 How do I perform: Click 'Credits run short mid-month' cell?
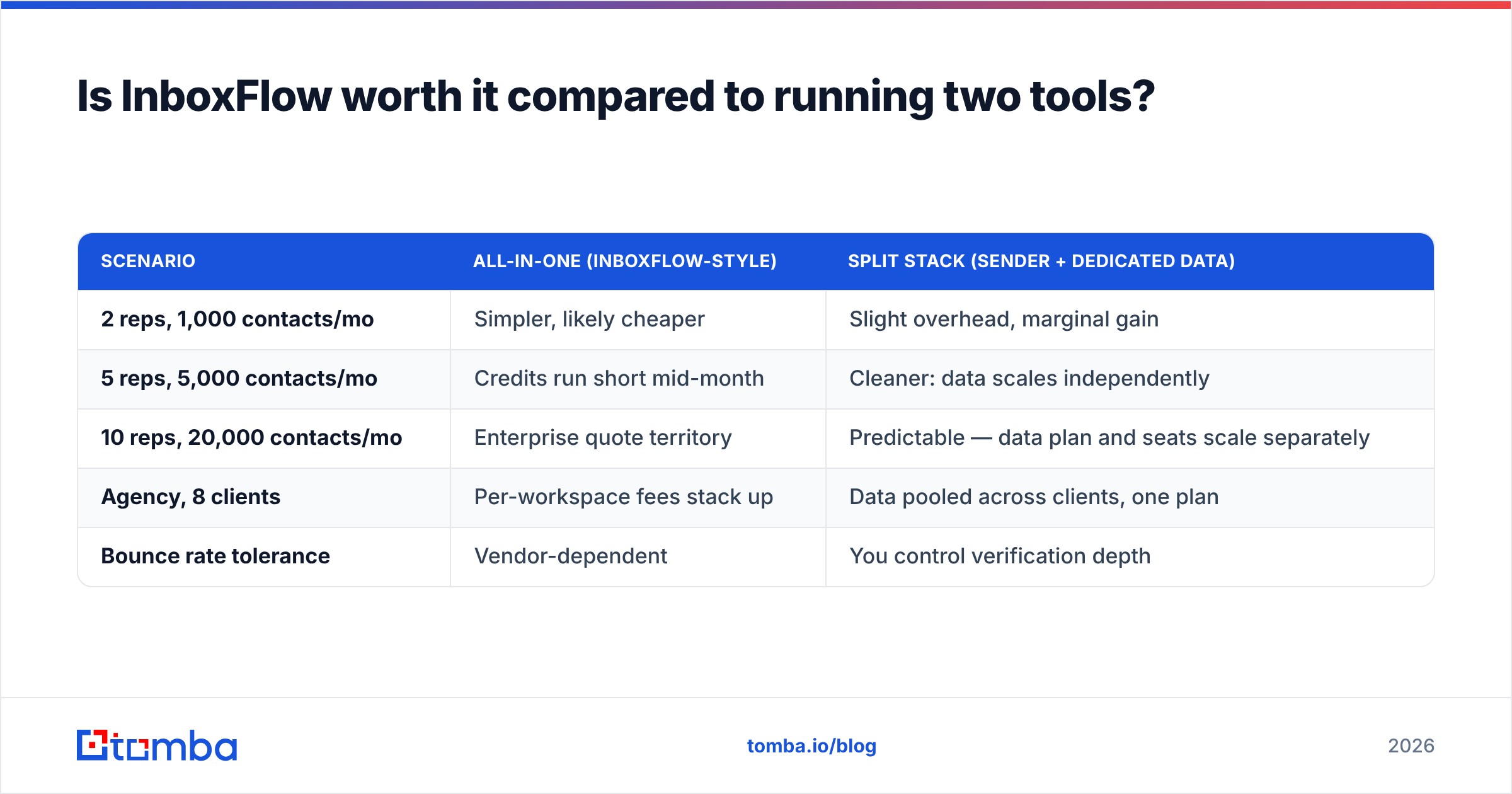point(638,379)
